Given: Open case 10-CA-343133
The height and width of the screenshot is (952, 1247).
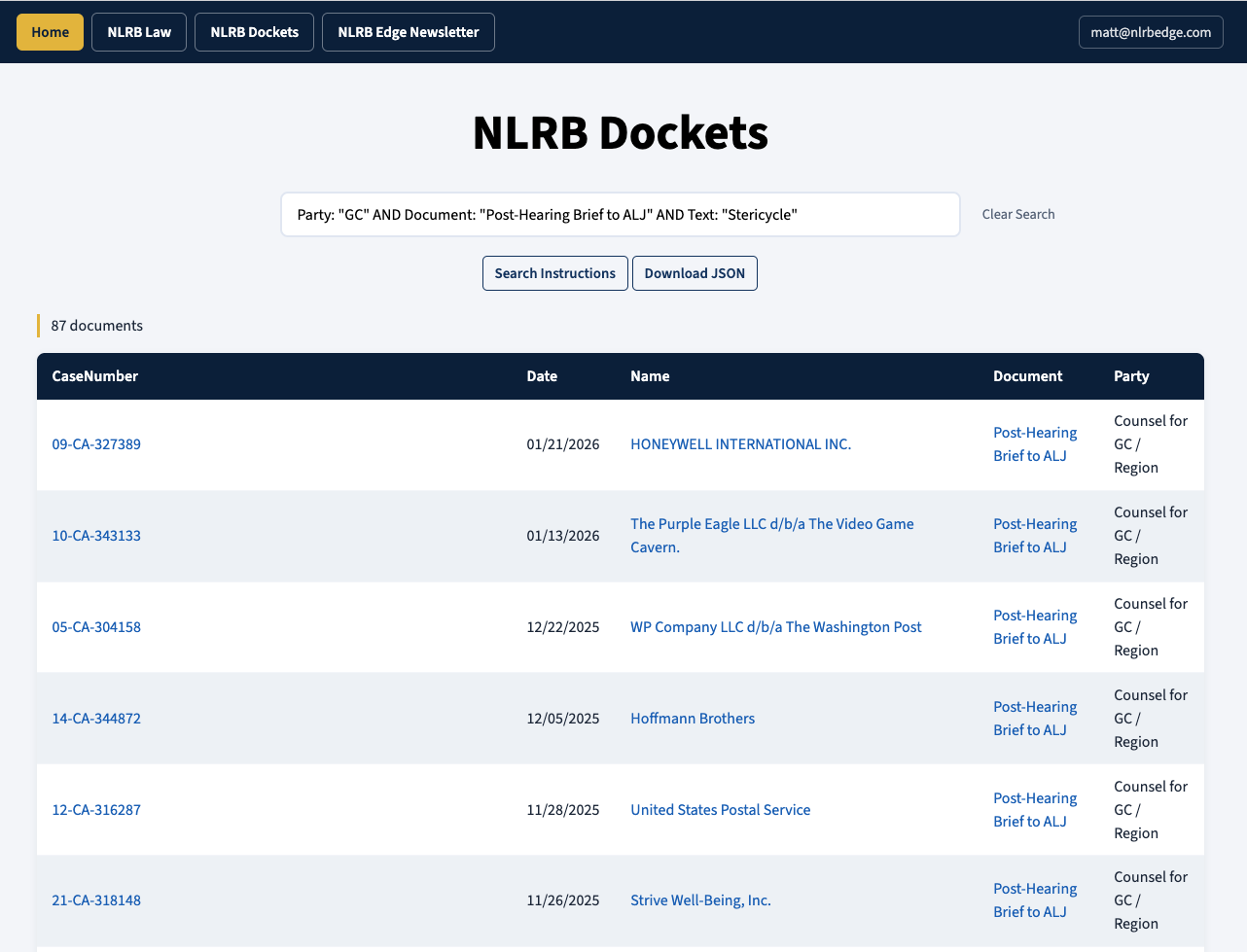Looking at the screenshot, I should point(96,536).
